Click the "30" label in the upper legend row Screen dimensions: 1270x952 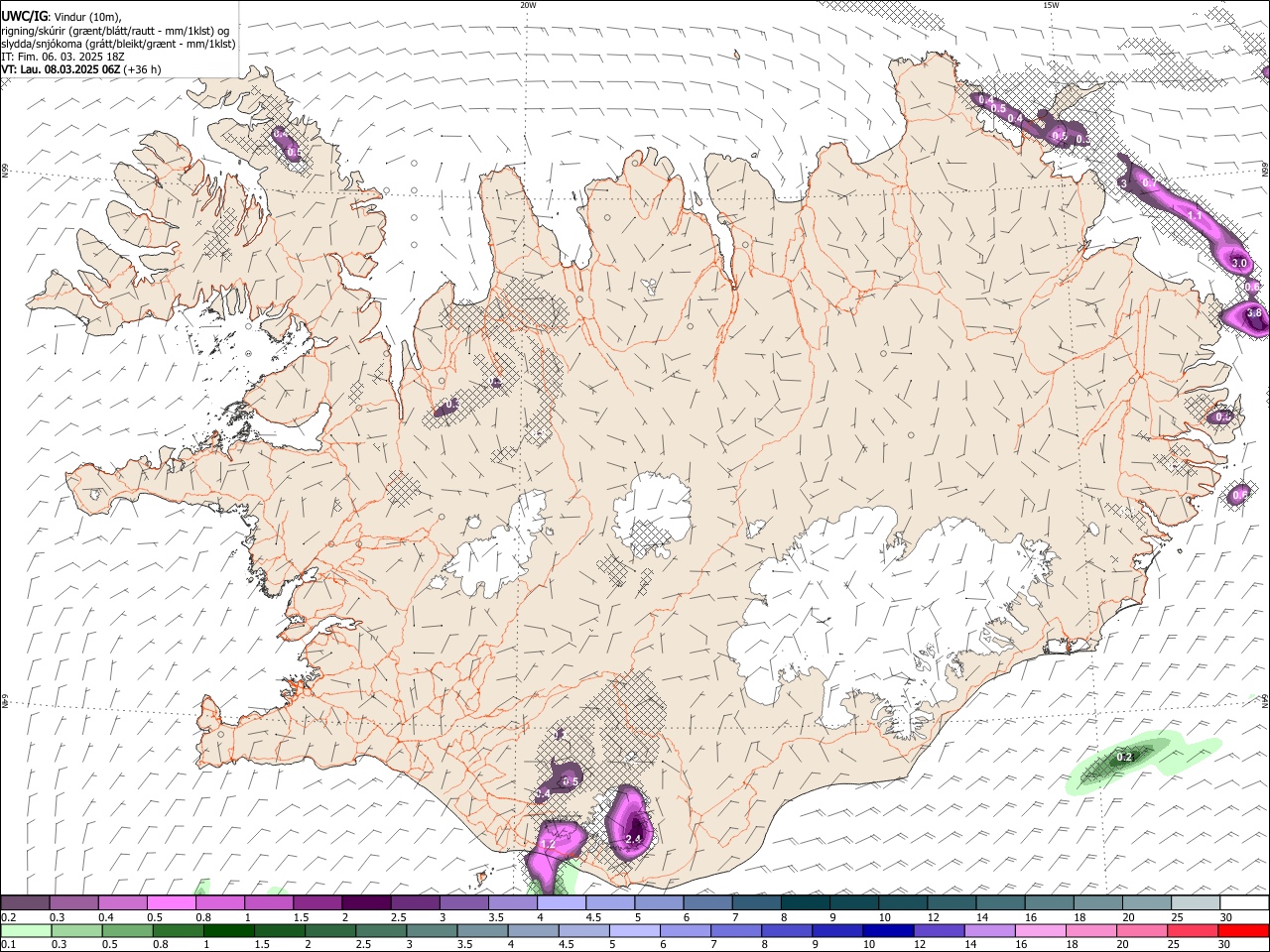click(x=1226, y=917)
